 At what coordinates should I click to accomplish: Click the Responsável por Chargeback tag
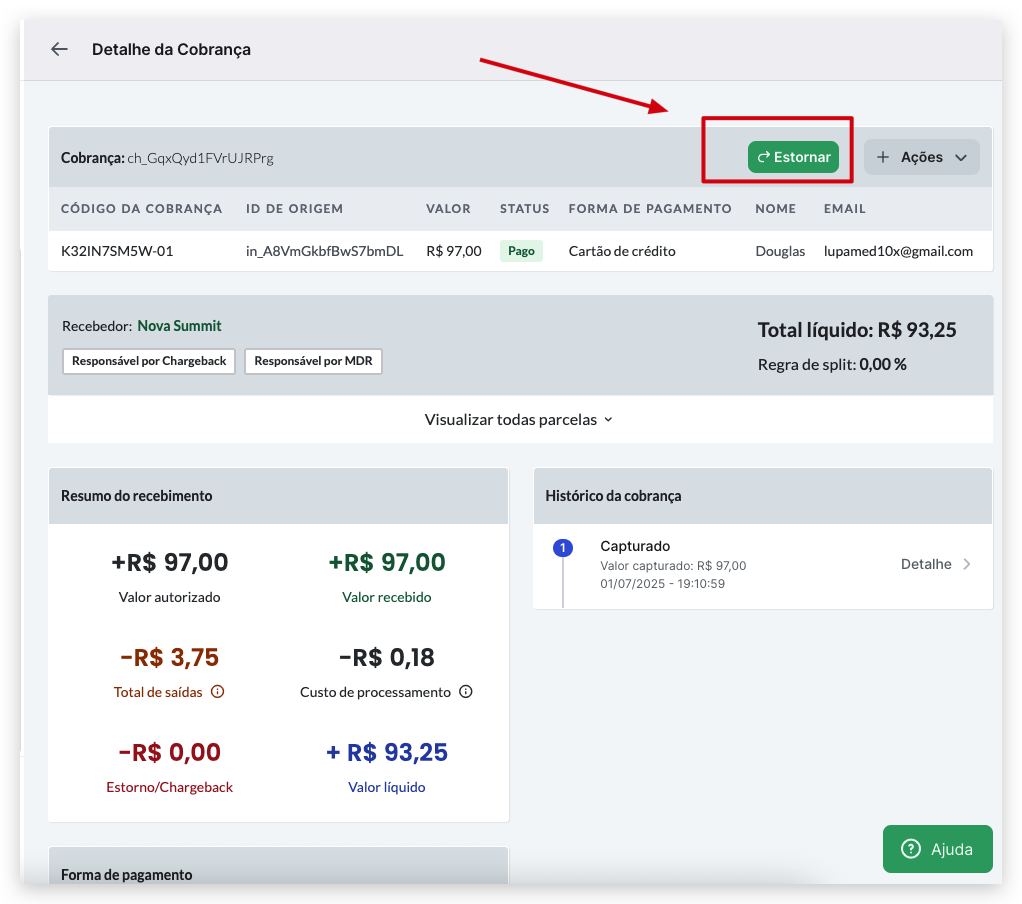coord(149,361)
